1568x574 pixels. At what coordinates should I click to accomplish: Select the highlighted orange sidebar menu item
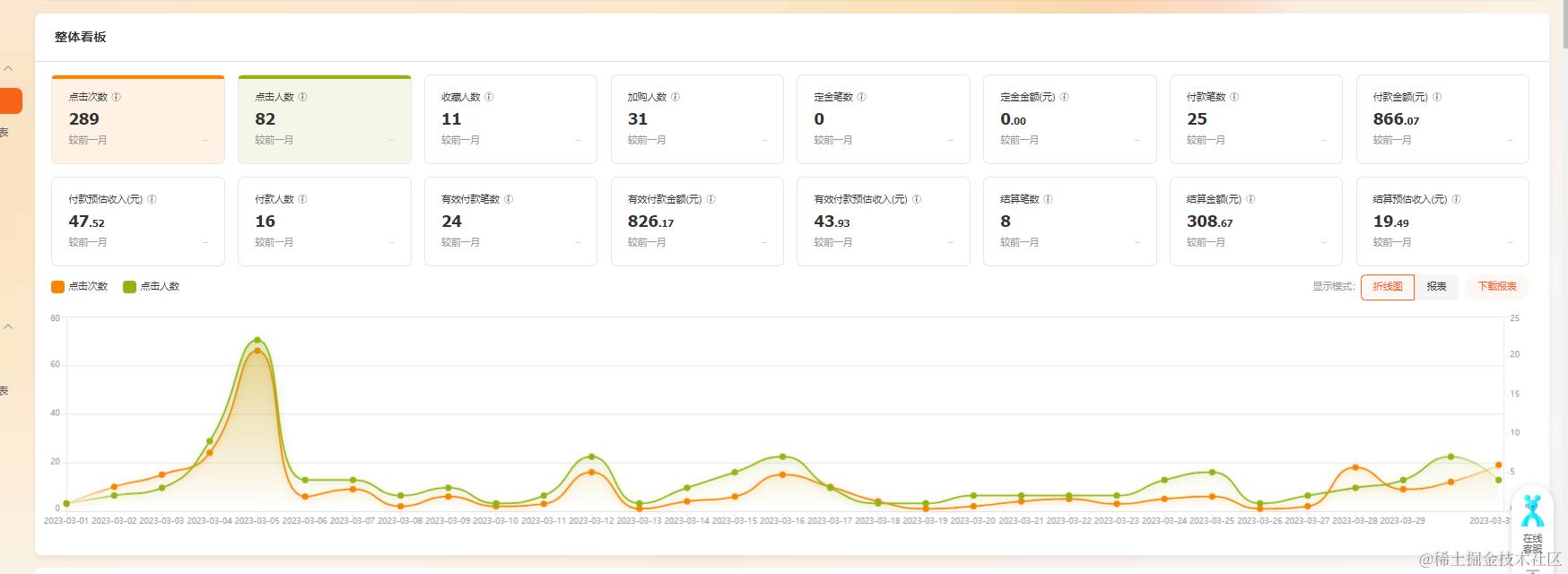click(11, 100)
